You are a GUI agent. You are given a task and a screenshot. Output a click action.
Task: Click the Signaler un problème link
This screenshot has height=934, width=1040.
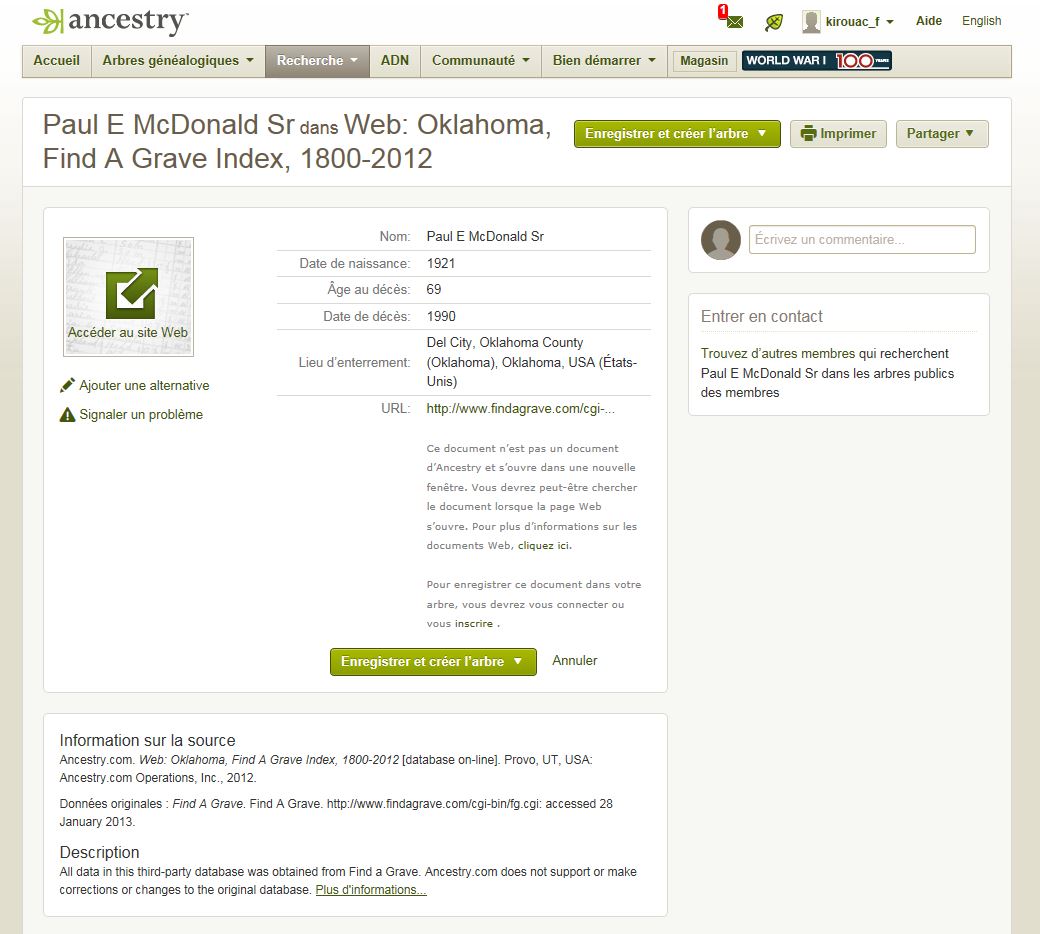point(141,415)
